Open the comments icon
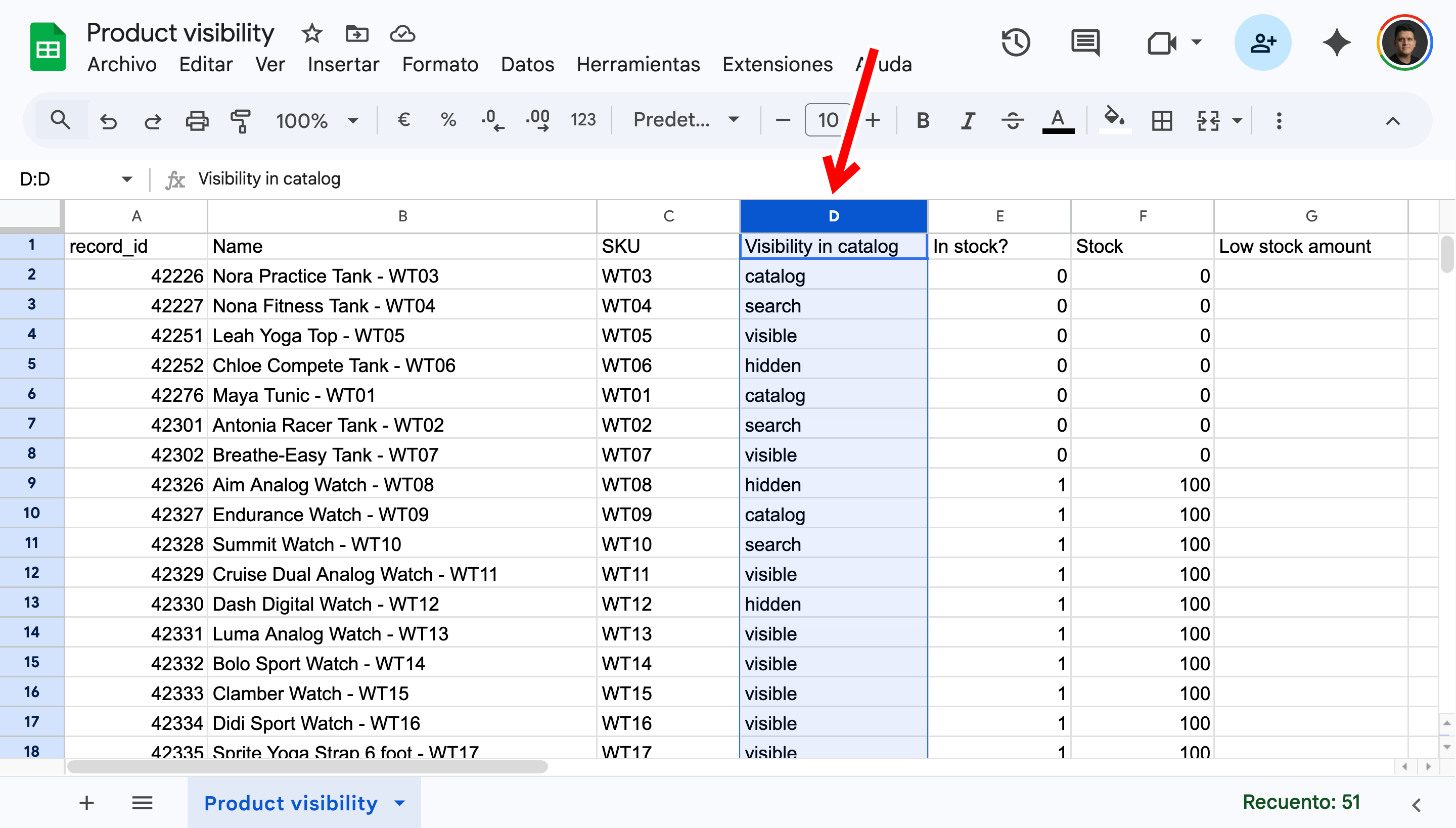The width and height of the screenshot is (1456, 828). pyautogui.click(x=1085, y=42)
